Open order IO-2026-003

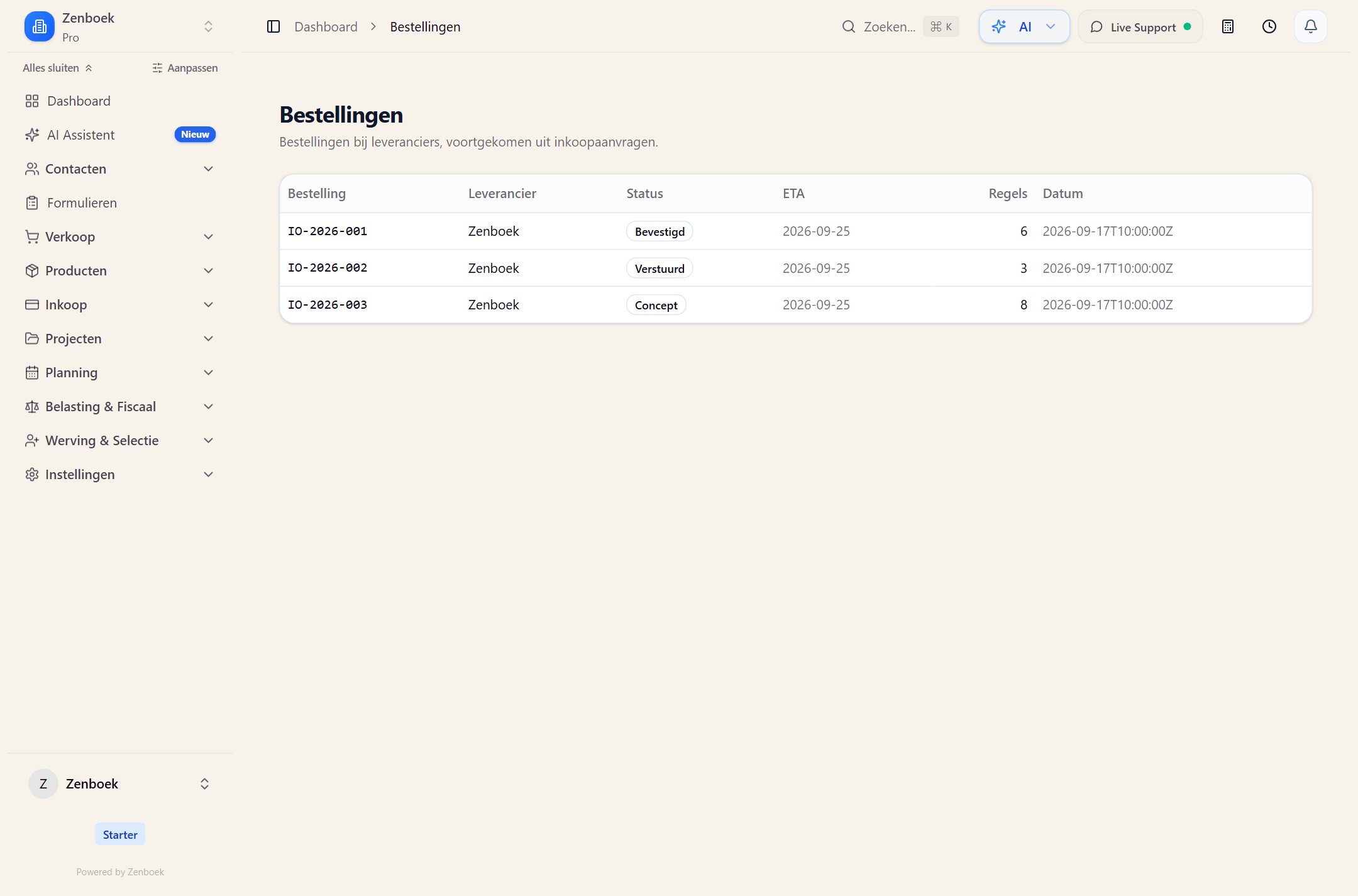(328, 304)
